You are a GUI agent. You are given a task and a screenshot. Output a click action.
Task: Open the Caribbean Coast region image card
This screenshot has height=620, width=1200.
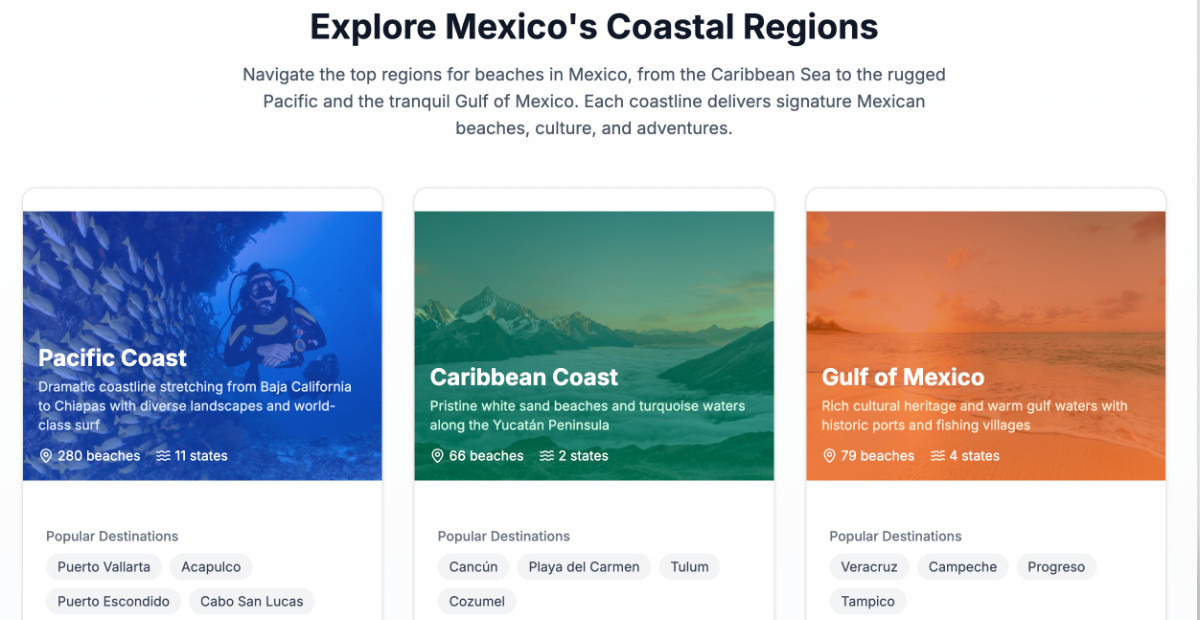click(594, 300)
